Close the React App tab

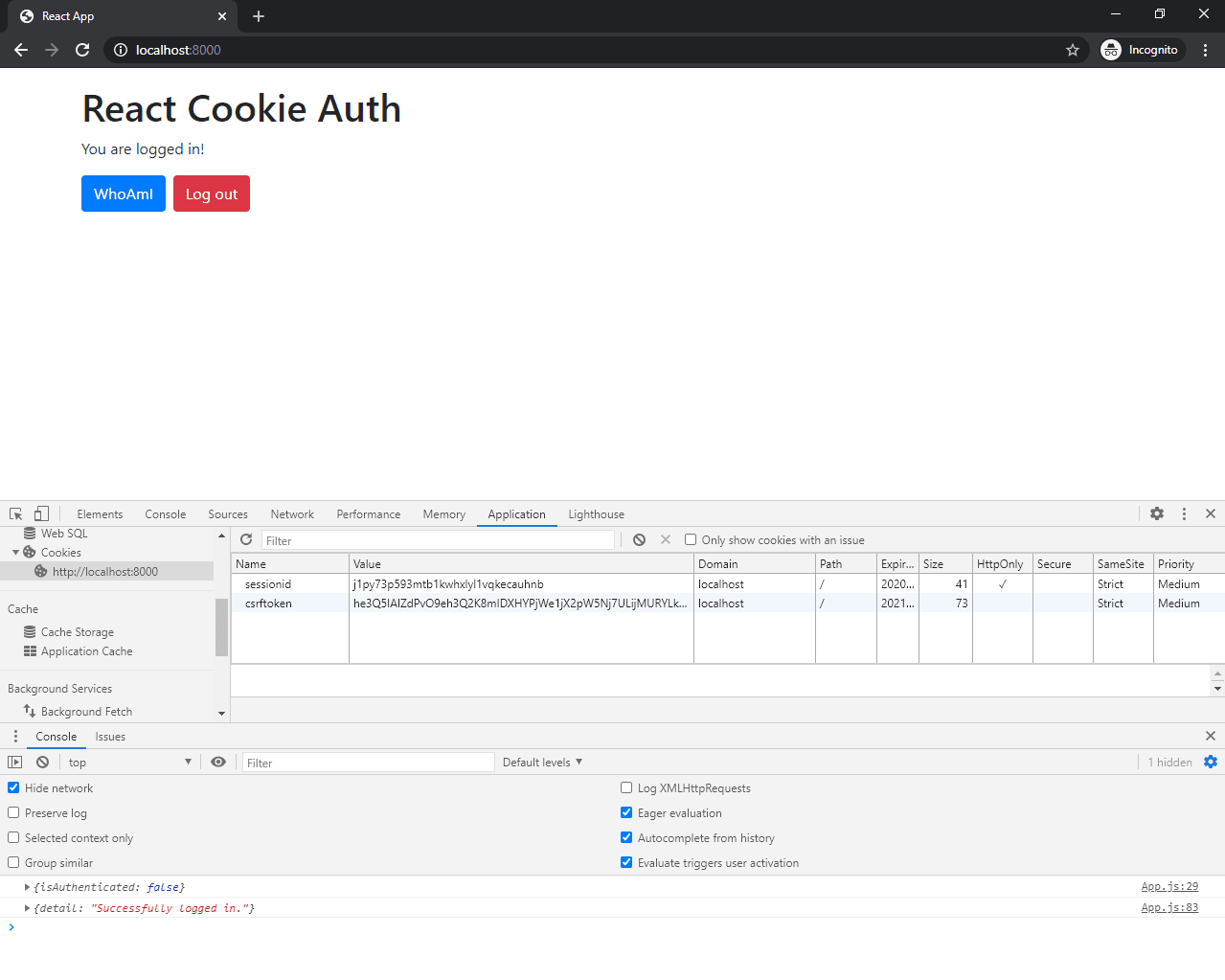coord(222,16)
